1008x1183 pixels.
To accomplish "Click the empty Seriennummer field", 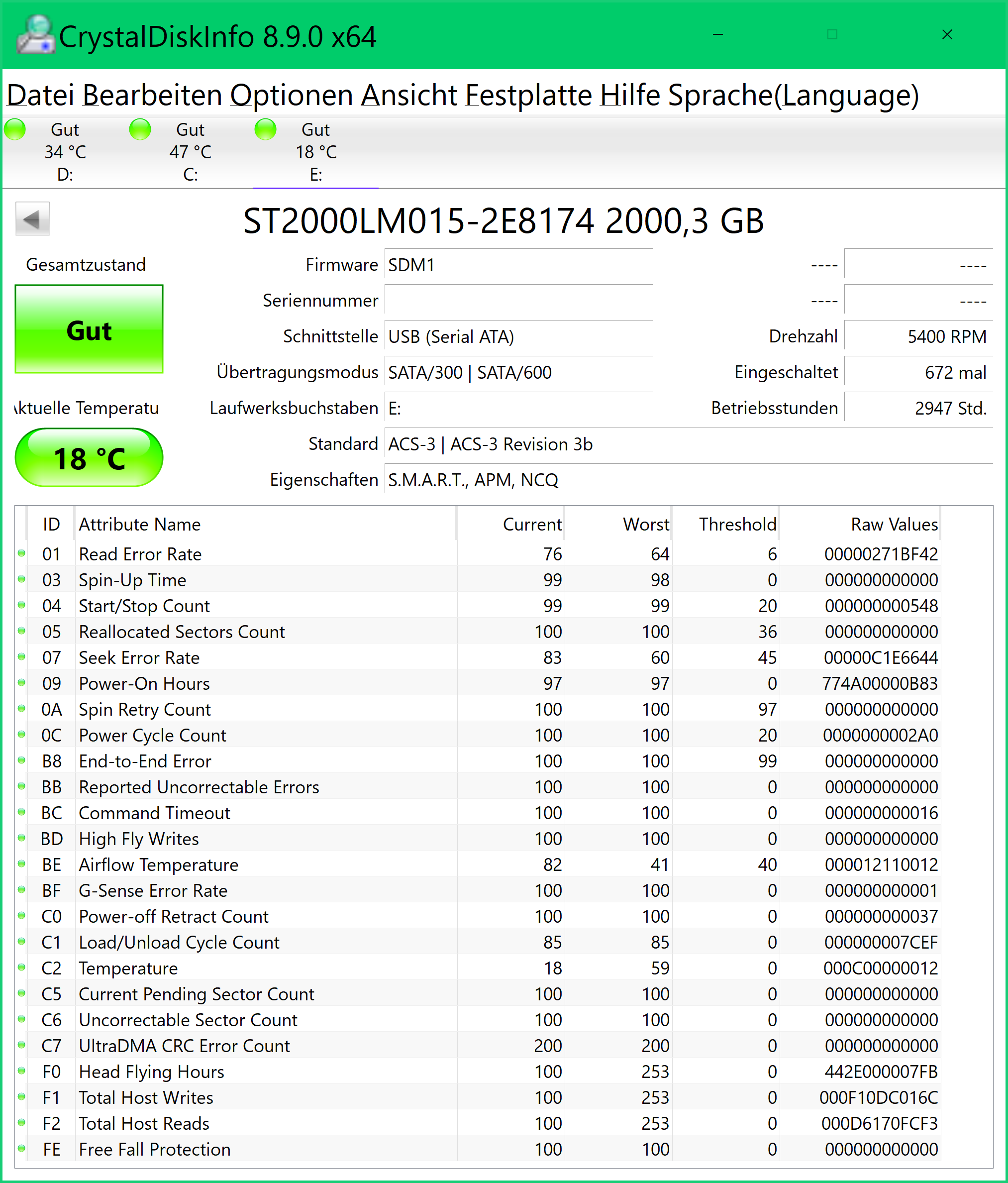I will pos(518,300).
